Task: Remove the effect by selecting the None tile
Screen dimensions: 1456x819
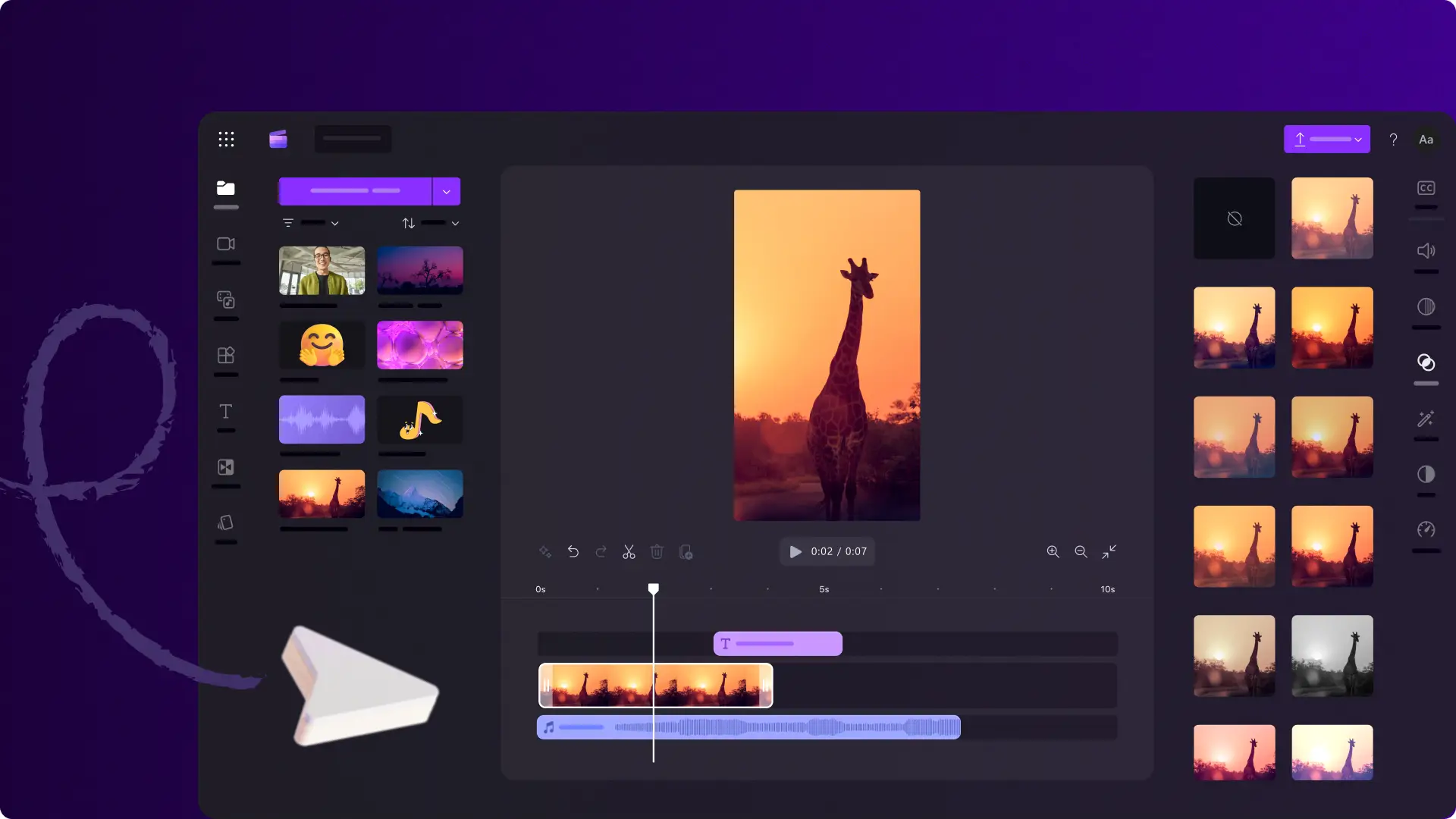Action: (x=1234, y=218)
